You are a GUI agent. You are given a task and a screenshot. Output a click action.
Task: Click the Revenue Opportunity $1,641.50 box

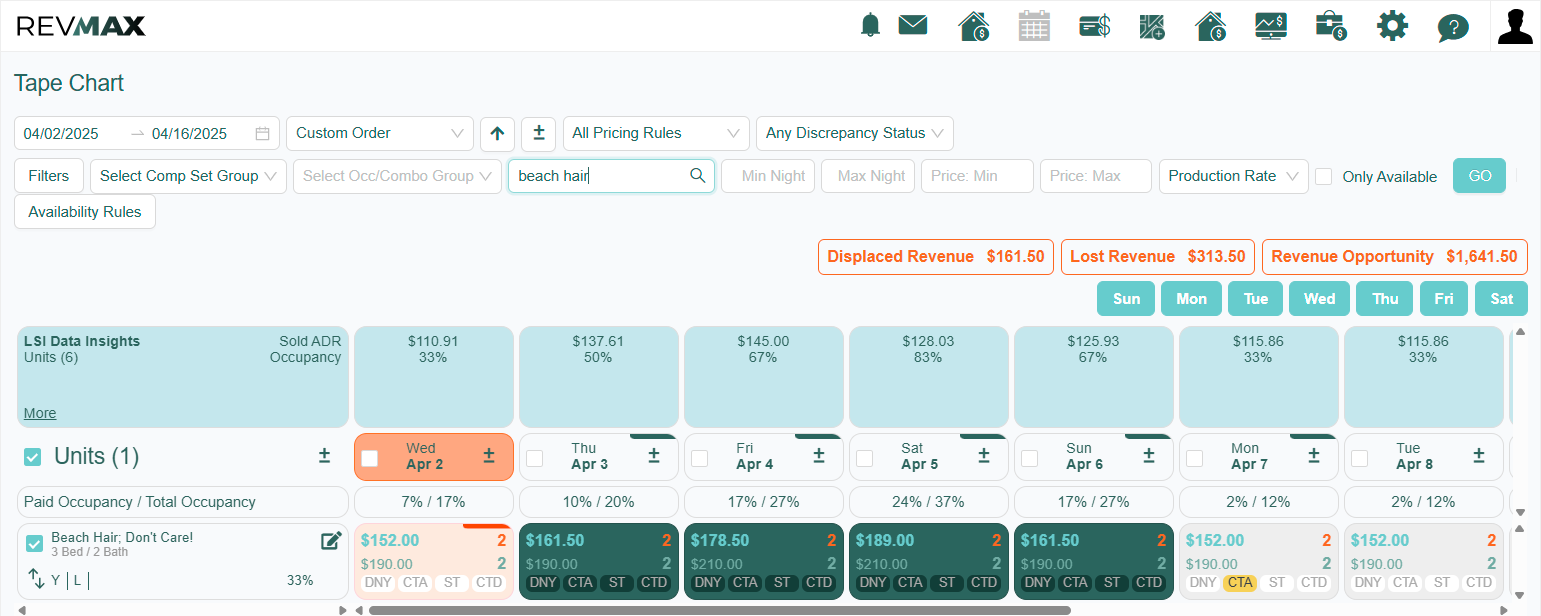click(x=1395, y=257)
